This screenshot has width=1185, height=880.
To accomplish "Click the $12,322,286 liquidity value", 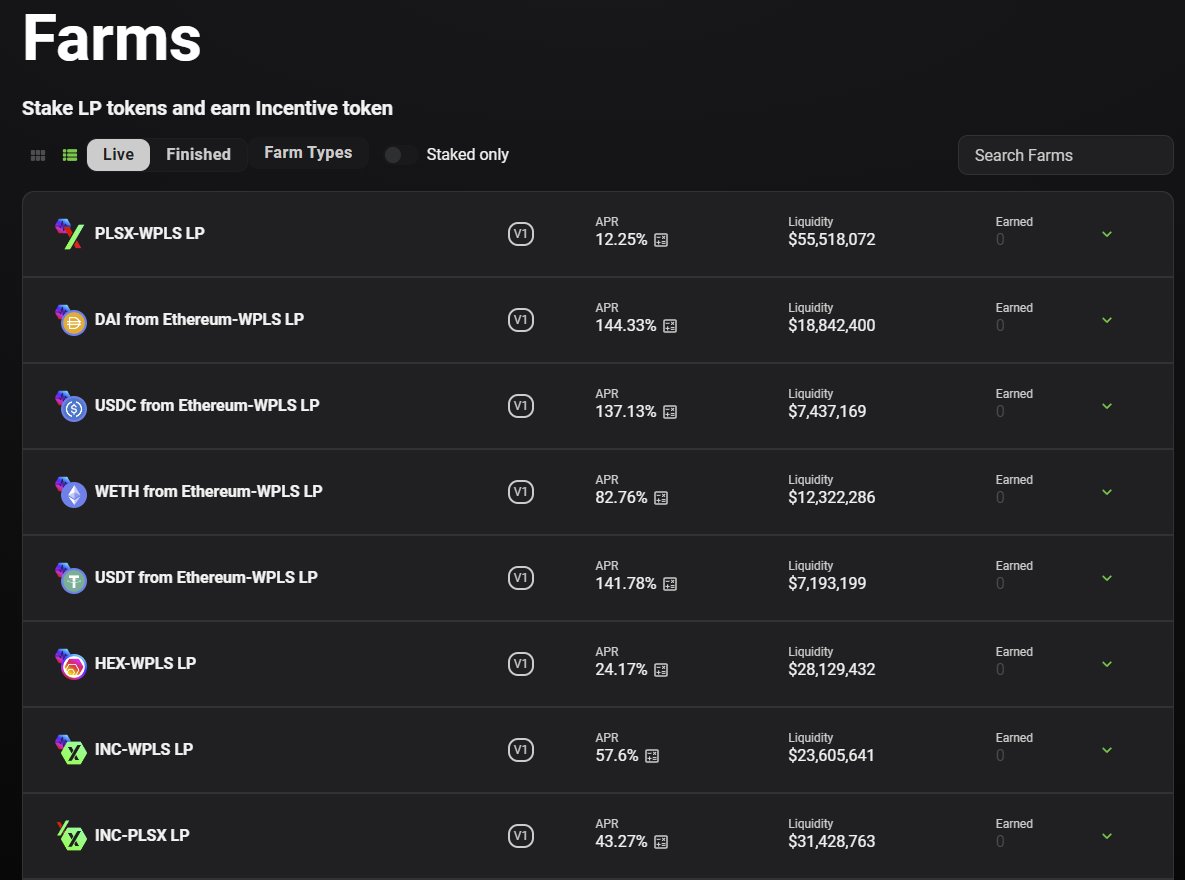I will coord(831,498).
